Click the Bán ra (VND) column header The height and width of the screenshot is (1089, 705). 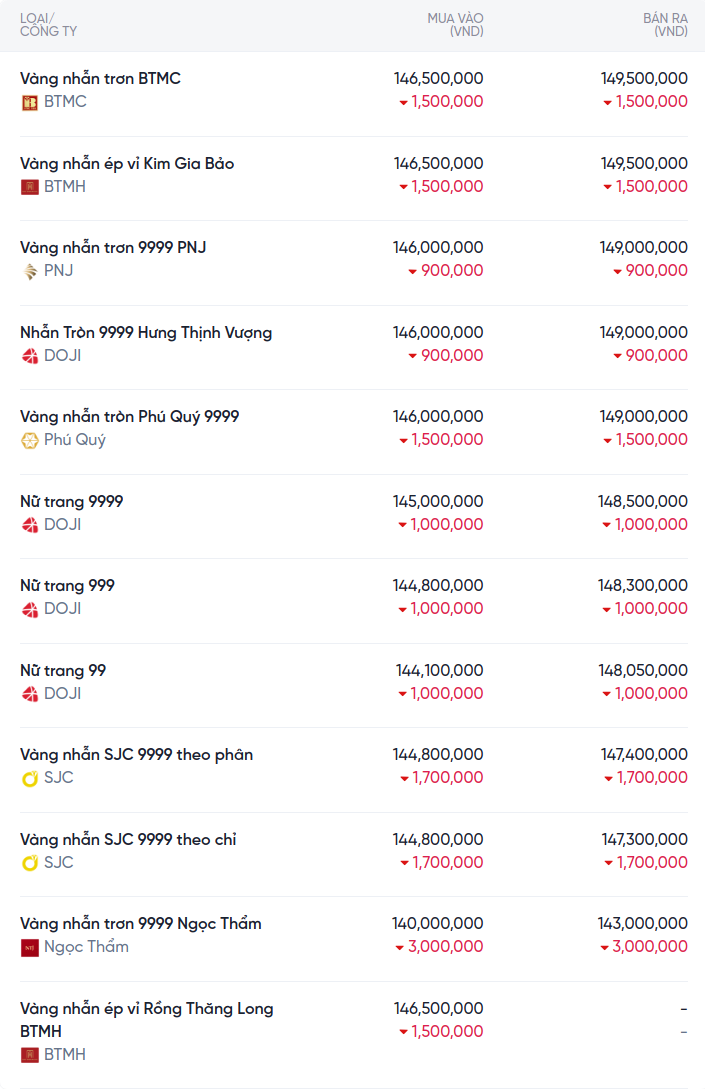pos(665,25)
